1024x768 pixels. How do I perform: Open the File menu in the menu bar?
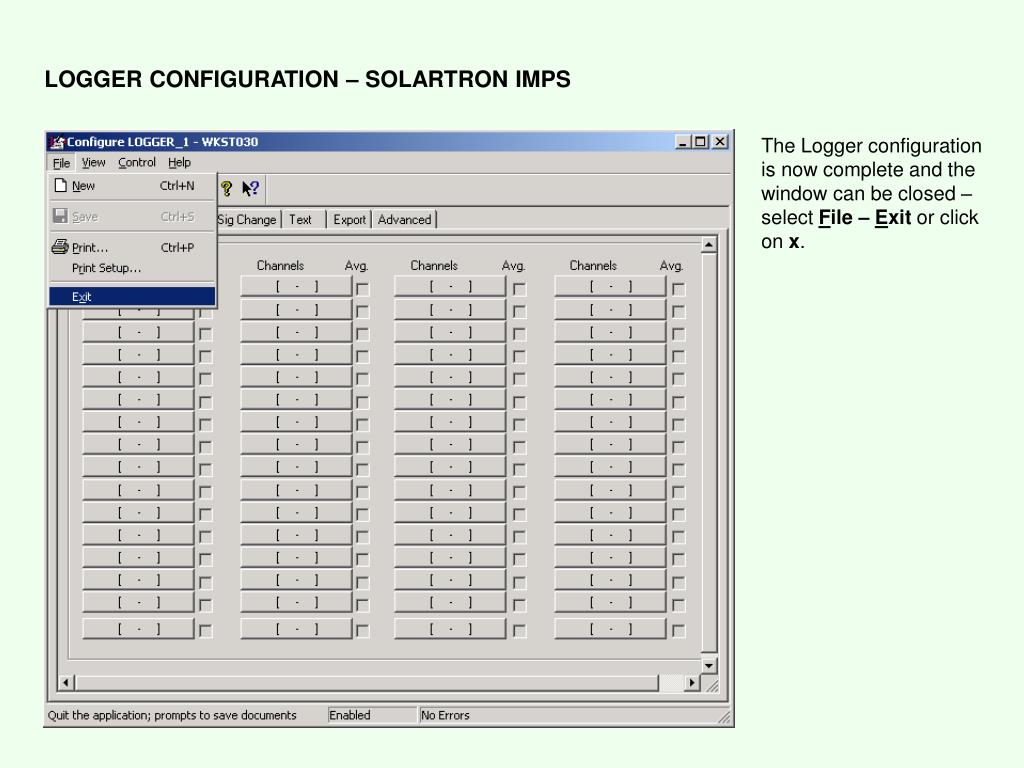pyautogui.click(x=61, y=163)
